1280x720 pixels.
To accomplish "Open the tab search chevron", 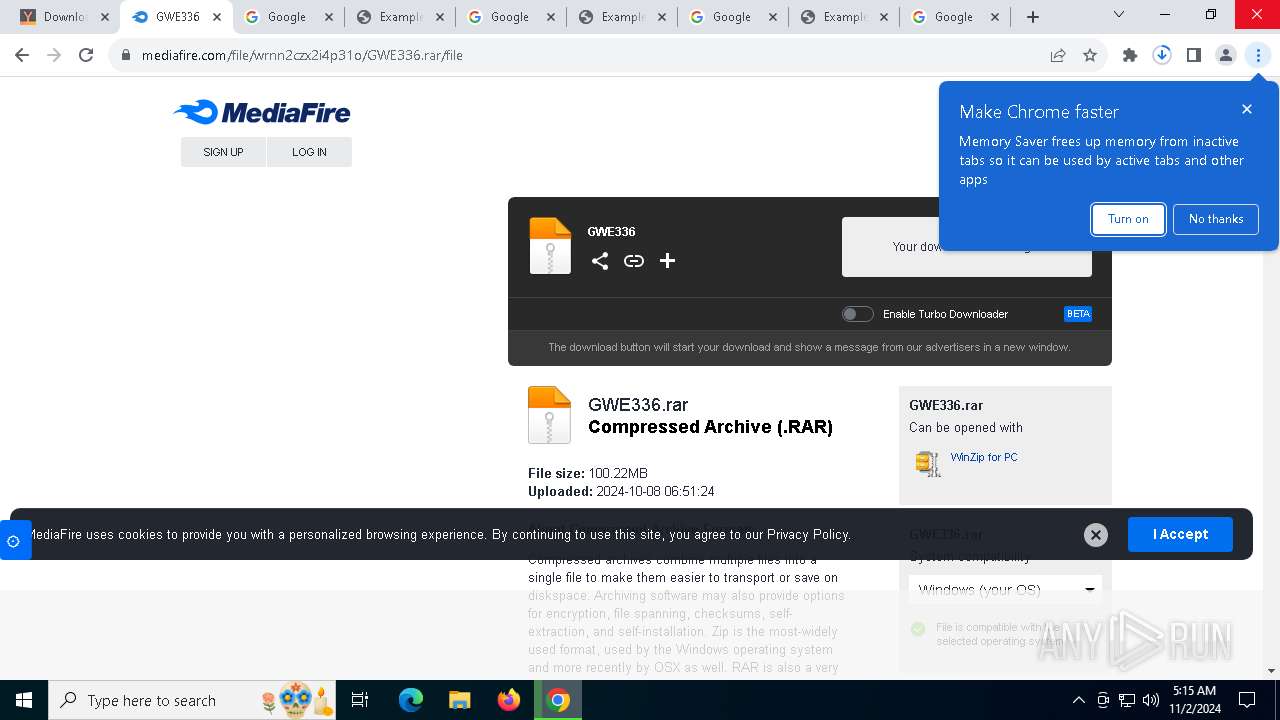I will 1118,15.
